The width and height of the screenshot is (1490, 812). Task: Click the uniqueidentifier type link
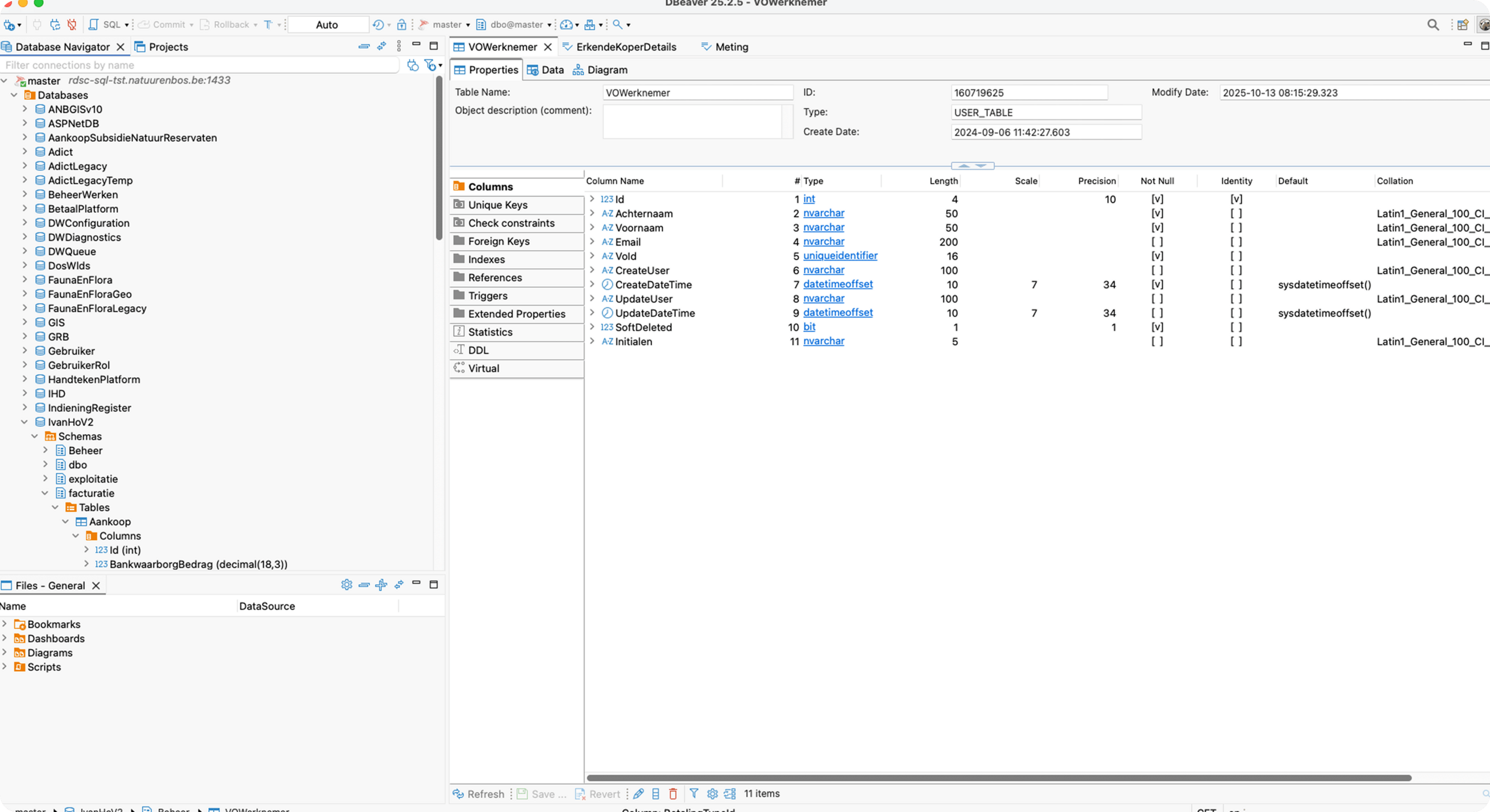840,256
